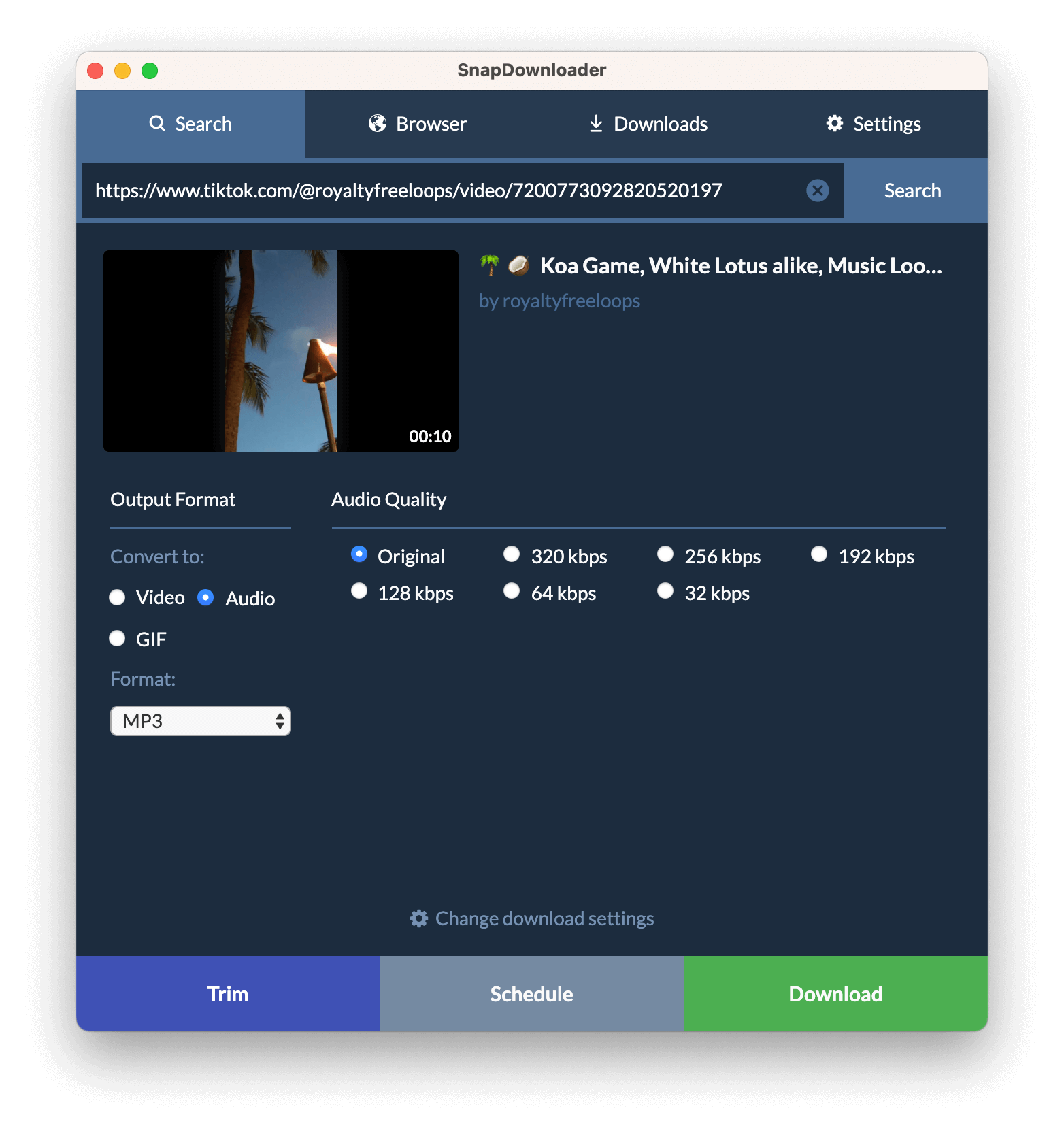This screenshot has width=1064, height=1132.
Task: Open the Downloads tab
Action: 648,124
